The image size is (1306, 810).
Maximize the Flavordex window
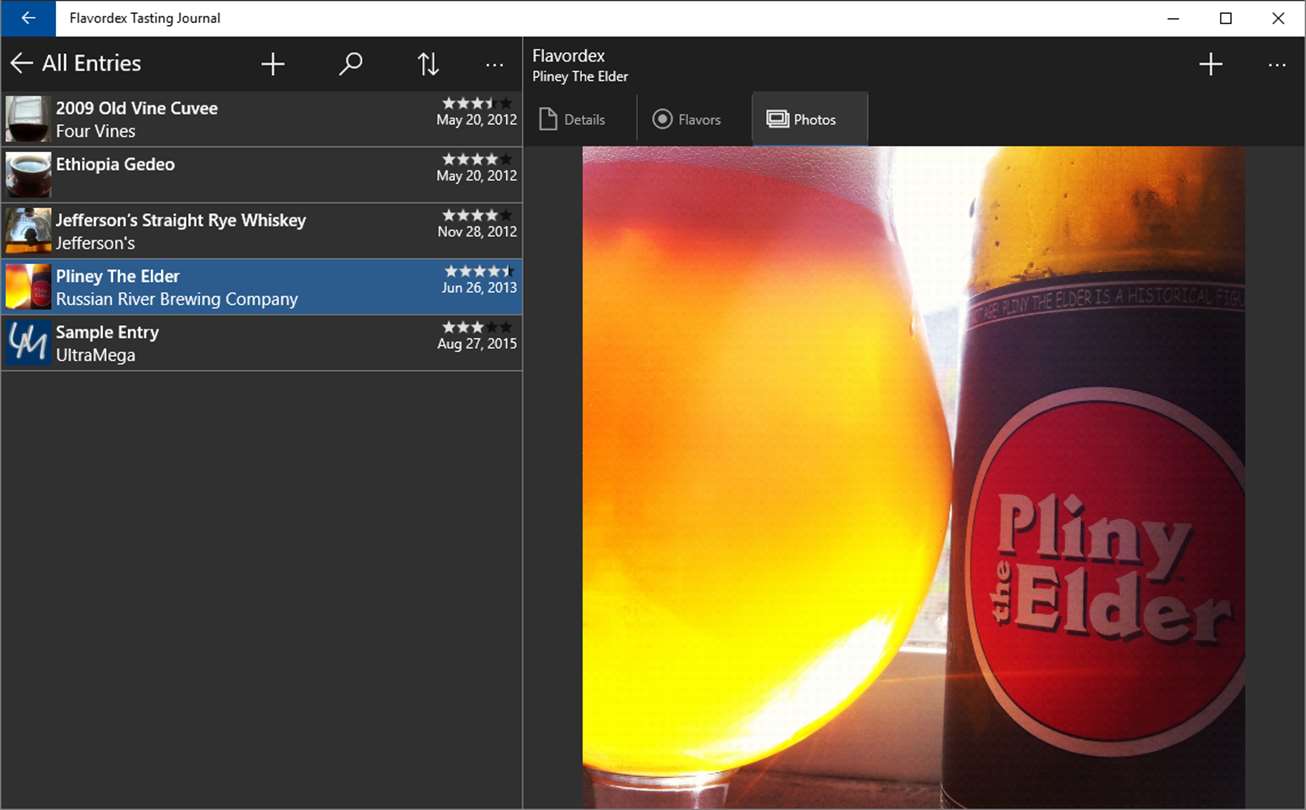[1226, 18]
